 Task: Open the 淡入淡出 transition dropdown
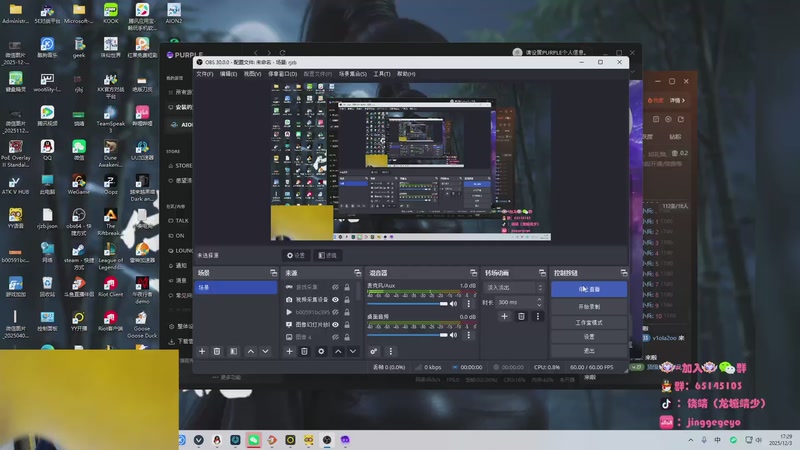tap(514, 288)
